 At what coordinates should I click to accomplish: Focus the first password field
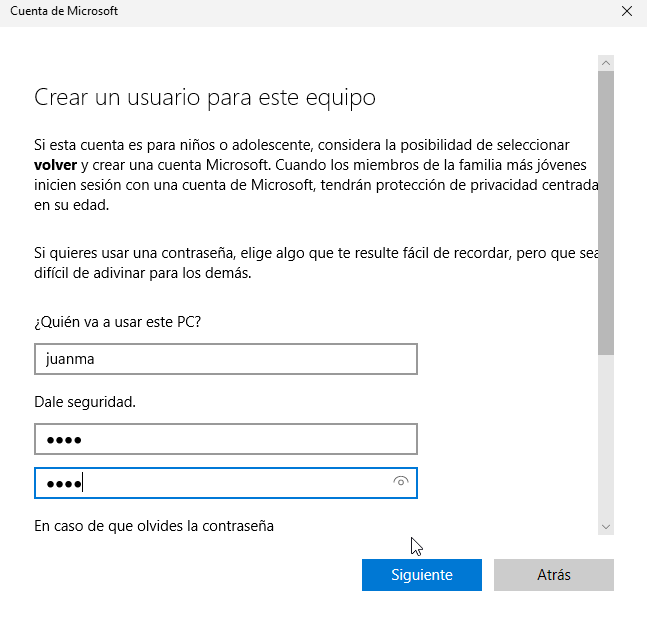226,439
